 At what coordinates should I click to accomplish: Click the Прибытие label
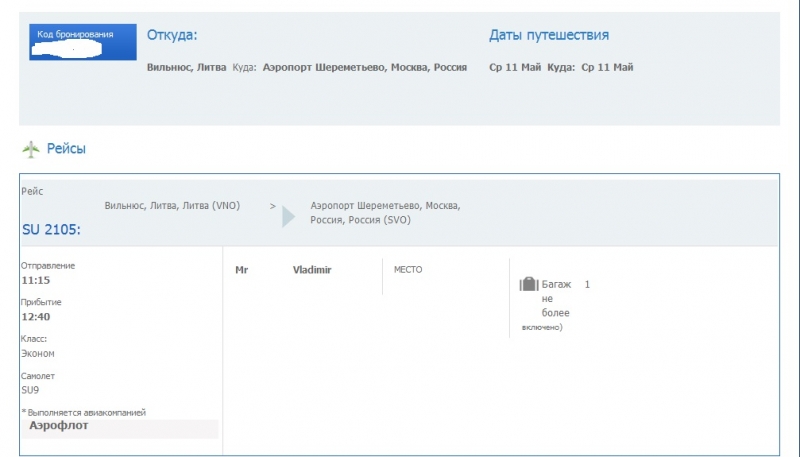pos(41,302)
